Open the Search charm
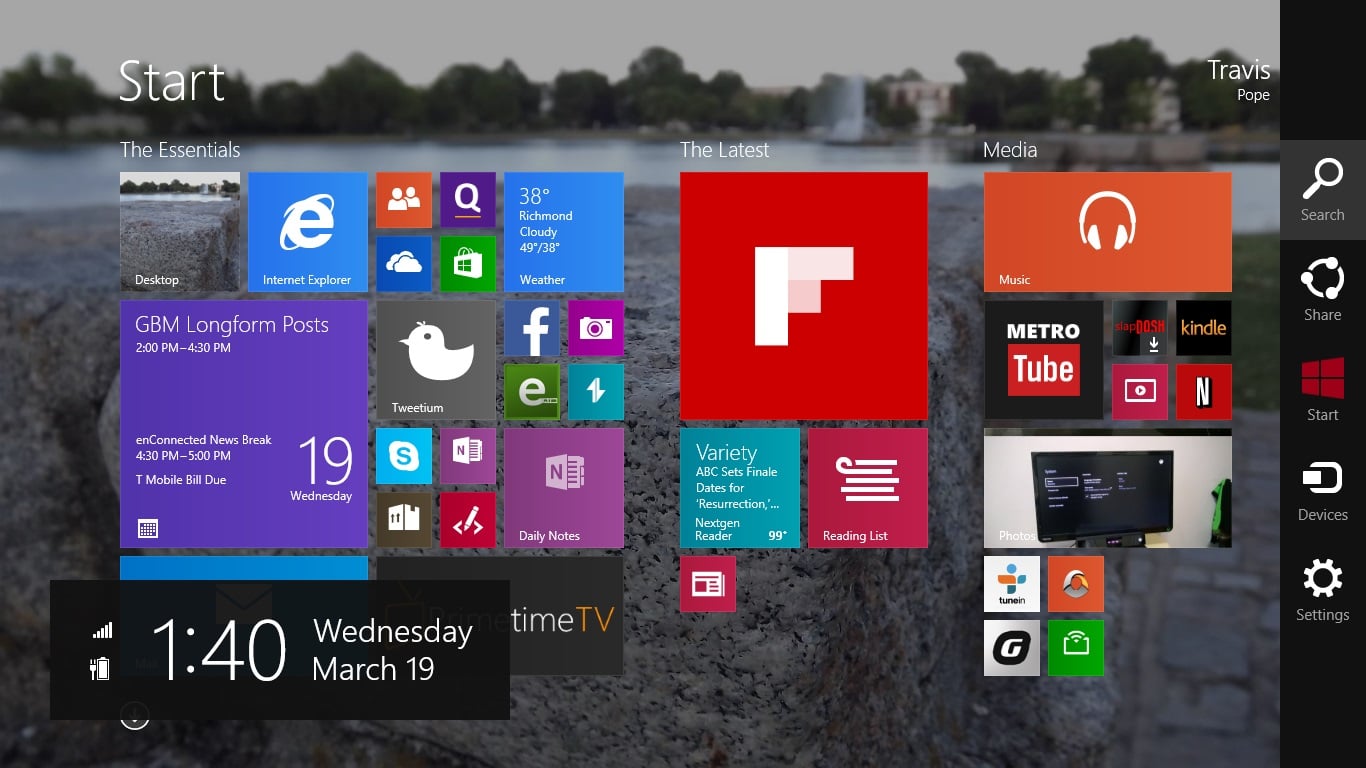The width and height of the screenshot is (1366, 768). 1322,190
